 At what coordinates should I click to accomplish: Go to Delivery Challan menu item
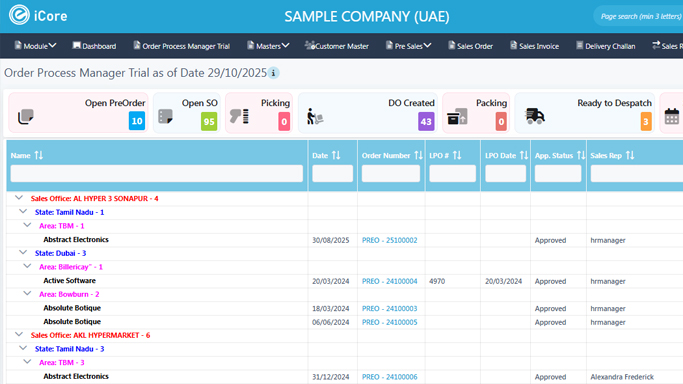(605, 46)
